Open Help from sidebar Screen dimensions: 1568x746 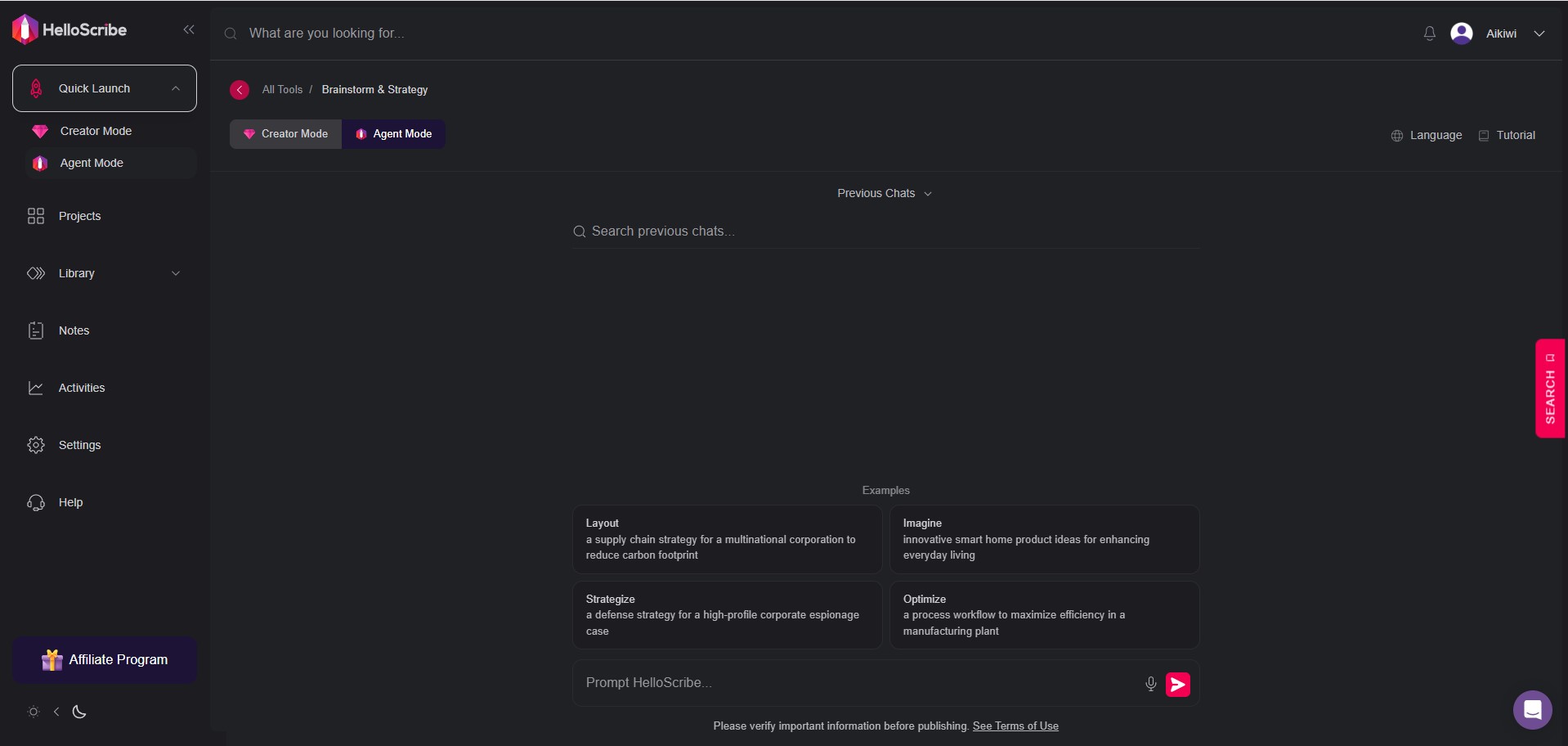[x=71, y=502]
